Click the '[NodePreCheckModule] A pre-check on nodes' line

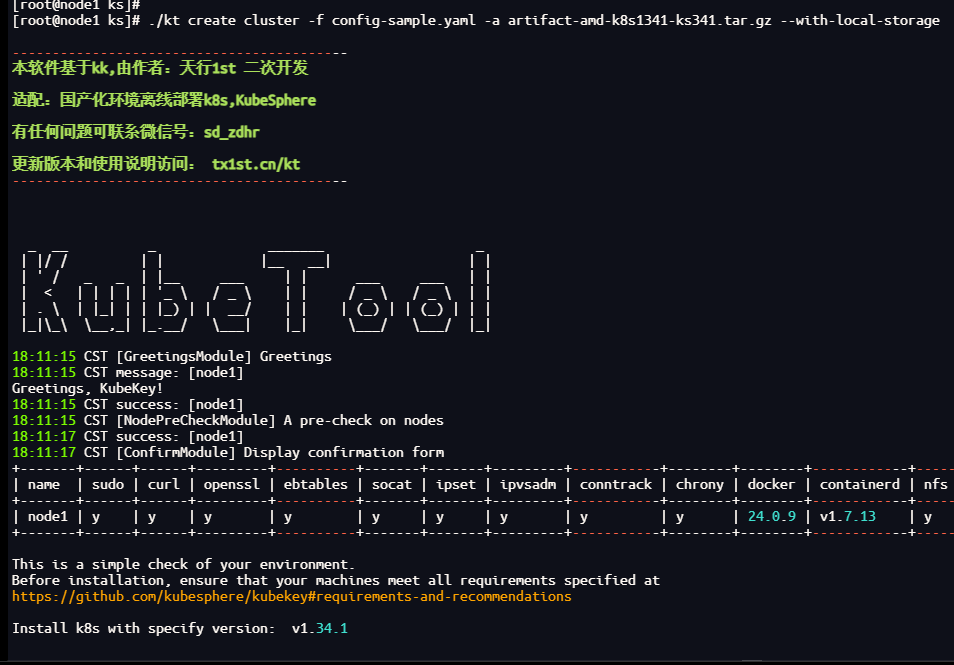point(228,420)
